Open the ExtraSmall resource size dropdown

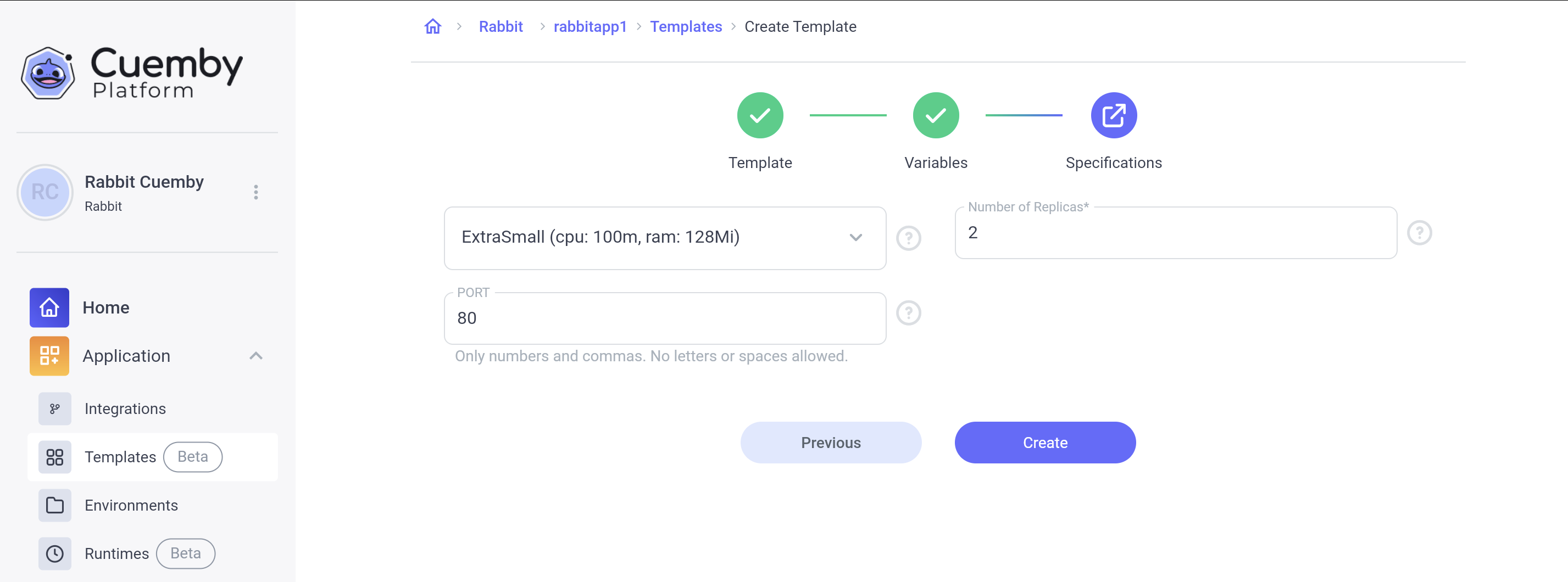click(x=665, y=238)
